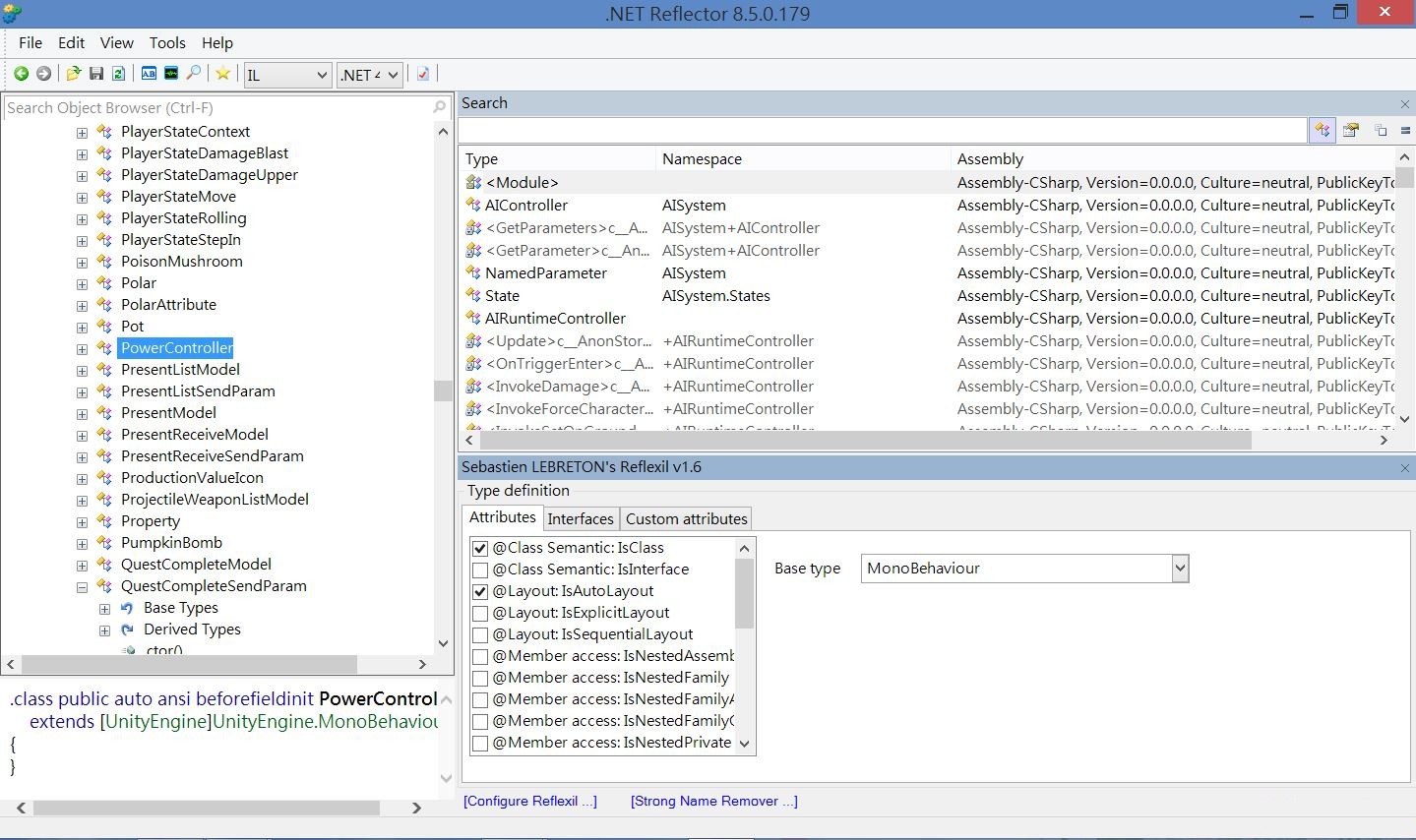The image size is (1416, 840).
Task: Click icon of NamedParameter result
Action: tap(473, 272)
